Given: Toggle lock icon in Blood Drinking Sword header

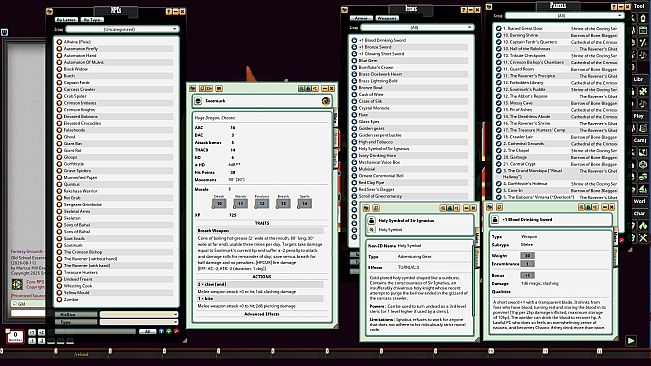Looking at the screenshot, I should (x=588, y=207).
